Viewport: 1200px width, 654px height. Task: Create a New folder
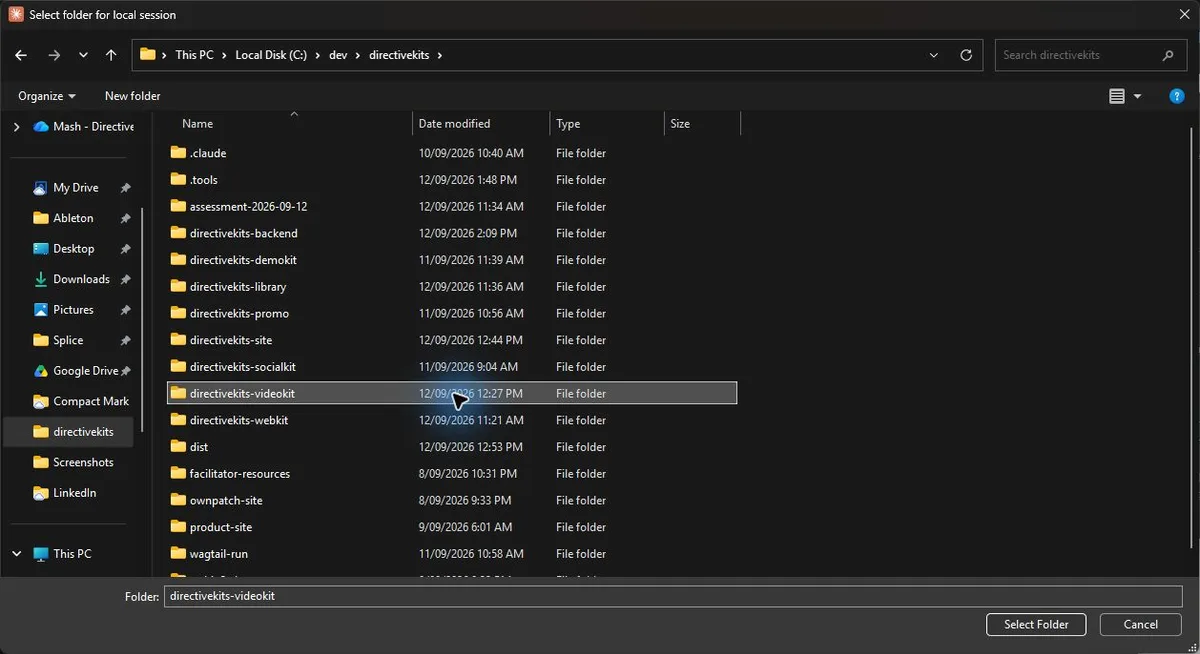pos(132,96)
